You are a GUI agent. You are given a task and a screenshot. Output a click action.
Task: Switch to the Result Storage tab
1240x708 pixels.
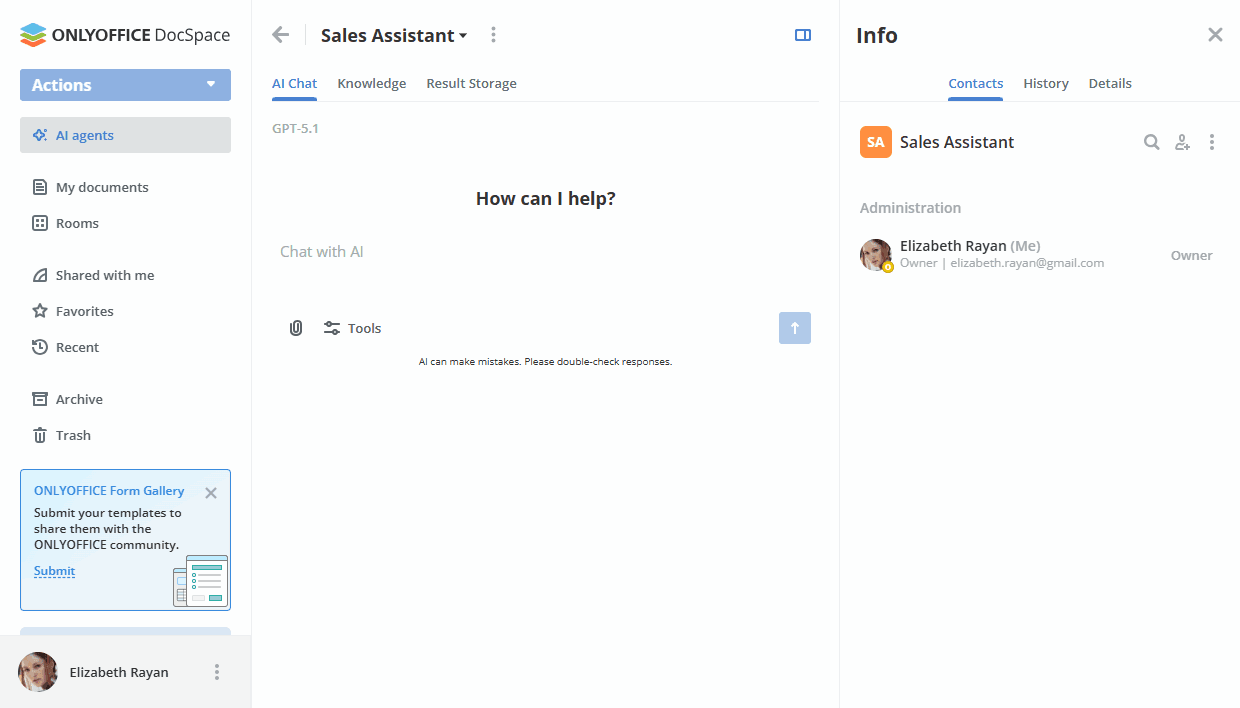pos(471,83)
